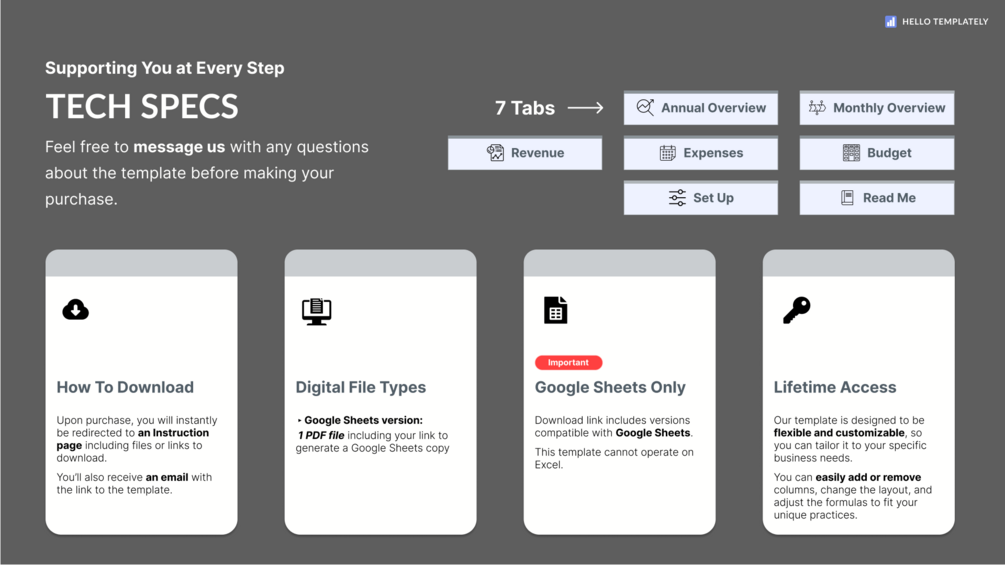Click the Digital File Types heading
Screen dimensions: 1005x565
click(x=361, y=387)
